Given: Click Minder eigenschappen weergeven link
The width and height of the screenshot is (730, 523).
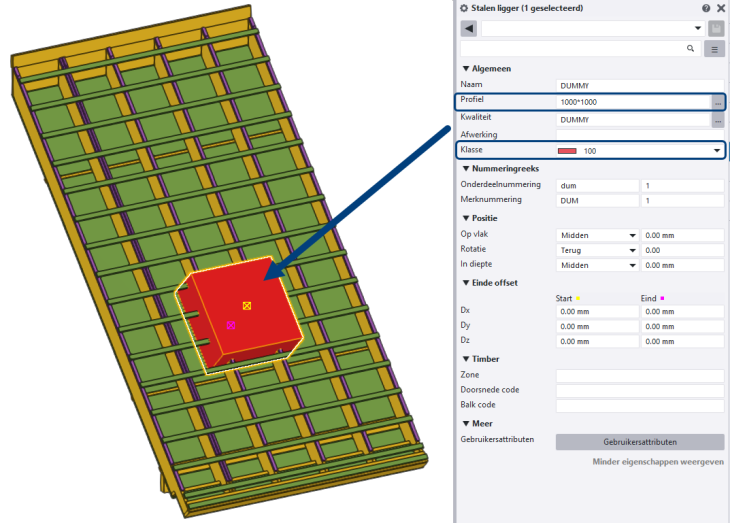Looking at the screenshot, I should tap(658, 462).
